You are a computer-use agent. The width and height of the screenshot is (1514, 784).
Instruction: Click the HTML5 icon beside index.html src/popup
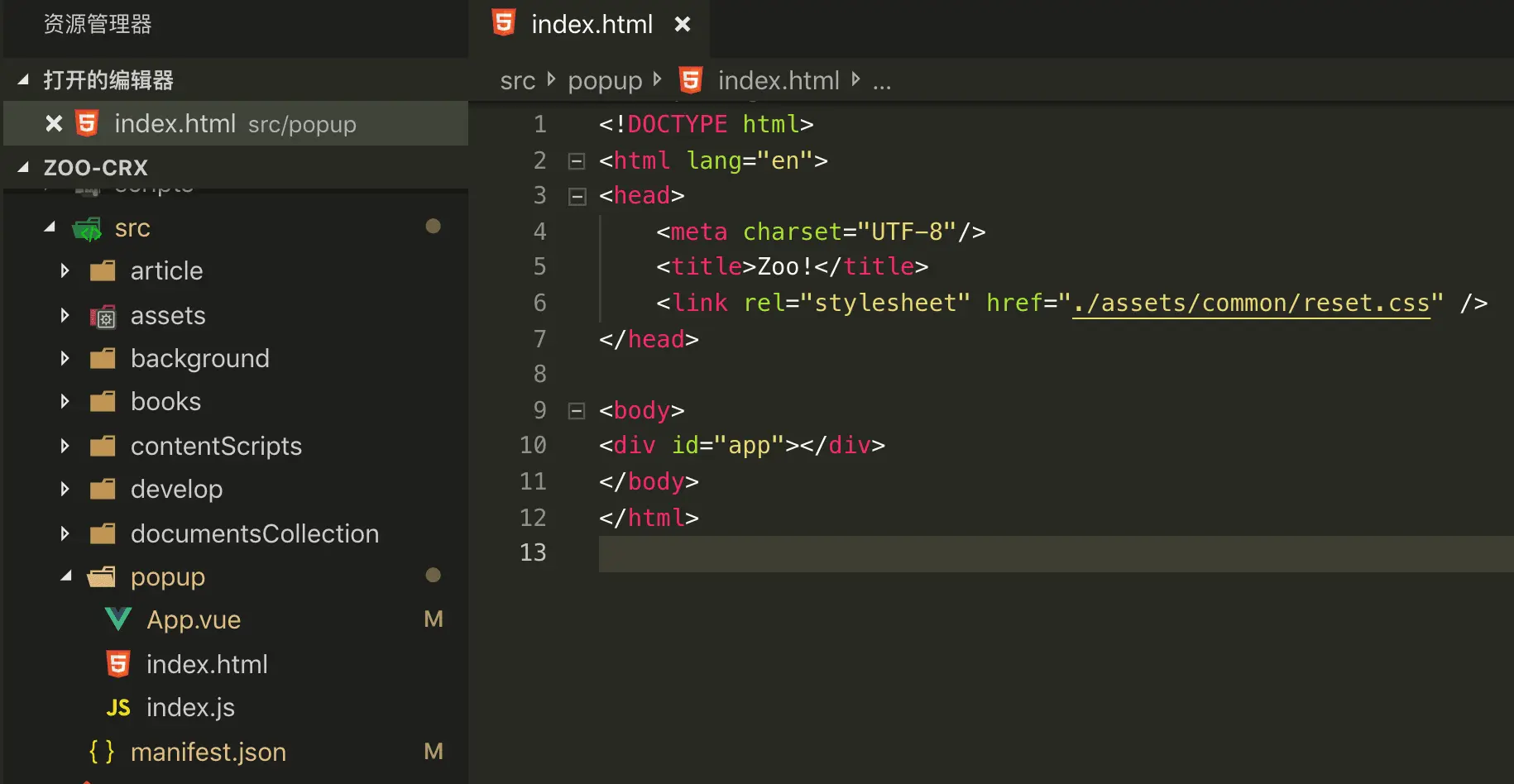87,124
